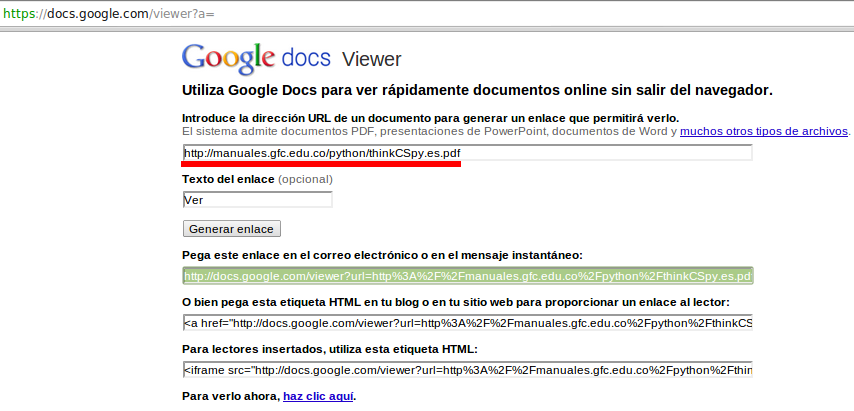Click the Google docs Viewer logo
854x411 pixels.
[x=291, y=58]
